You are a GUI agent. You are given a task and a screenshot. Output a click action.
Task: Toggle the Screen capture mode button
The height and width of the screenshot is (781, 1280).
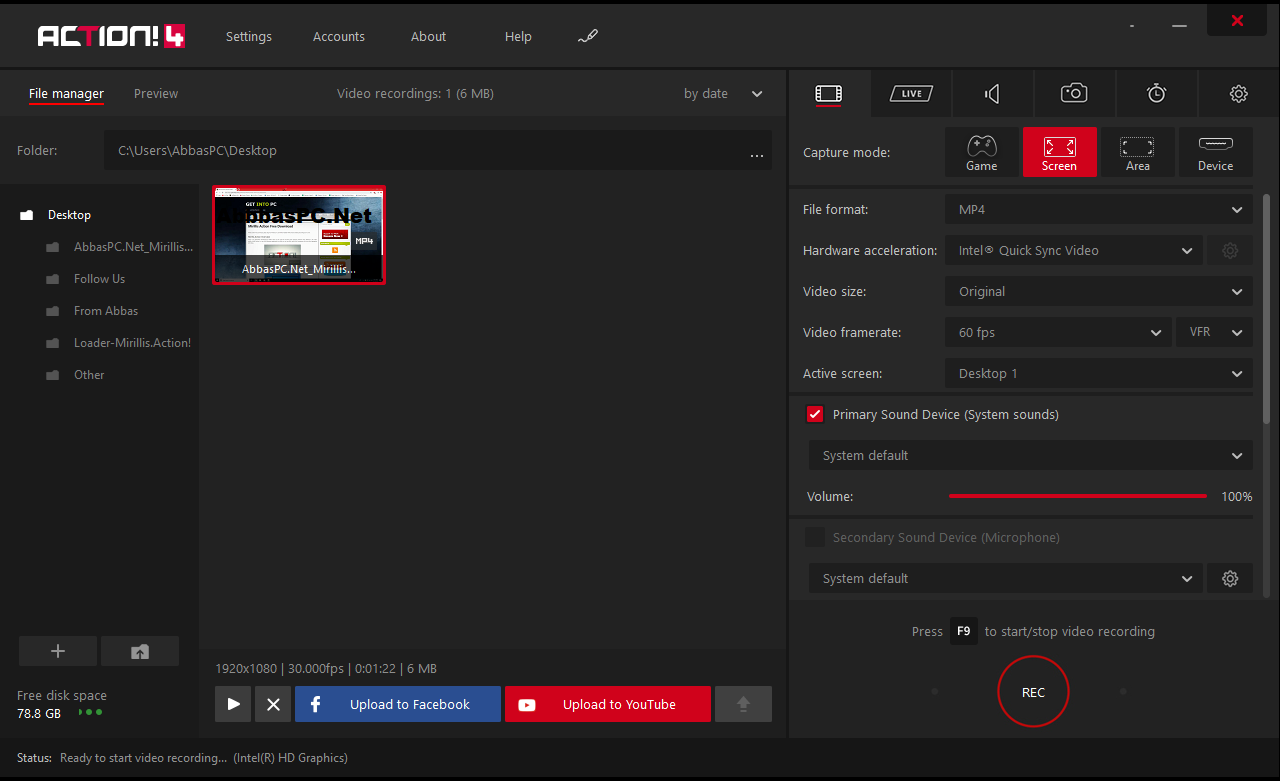pos(1060,152)
